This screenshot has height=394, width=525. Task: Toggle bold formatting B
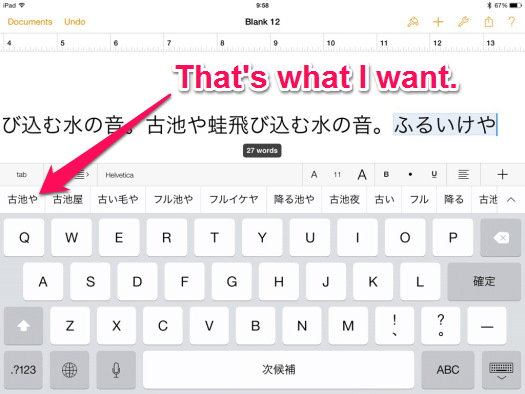pyautogui.click(x=386, y=175)
